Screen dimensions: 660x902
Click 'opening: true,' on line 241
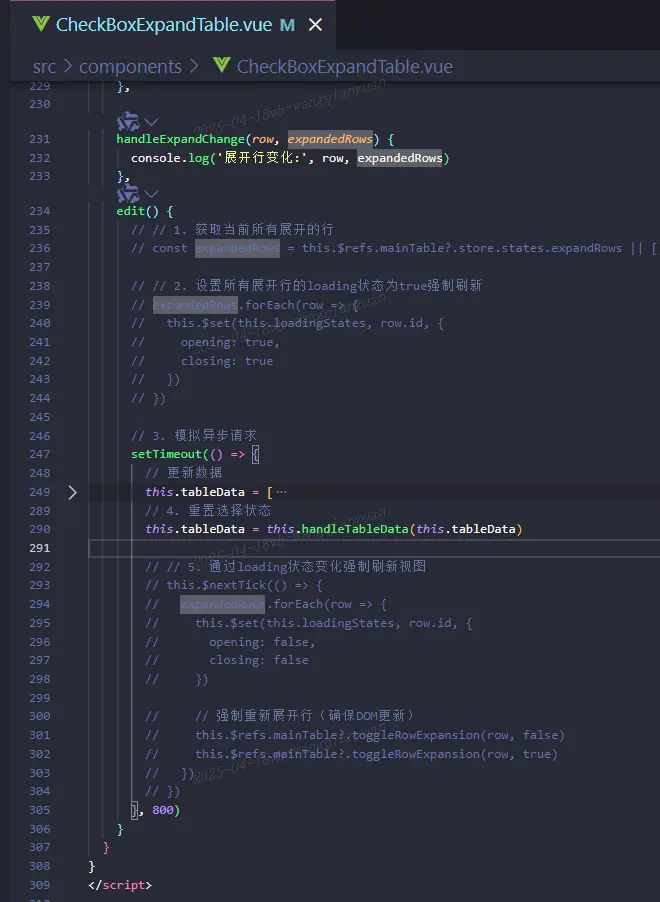230,342
